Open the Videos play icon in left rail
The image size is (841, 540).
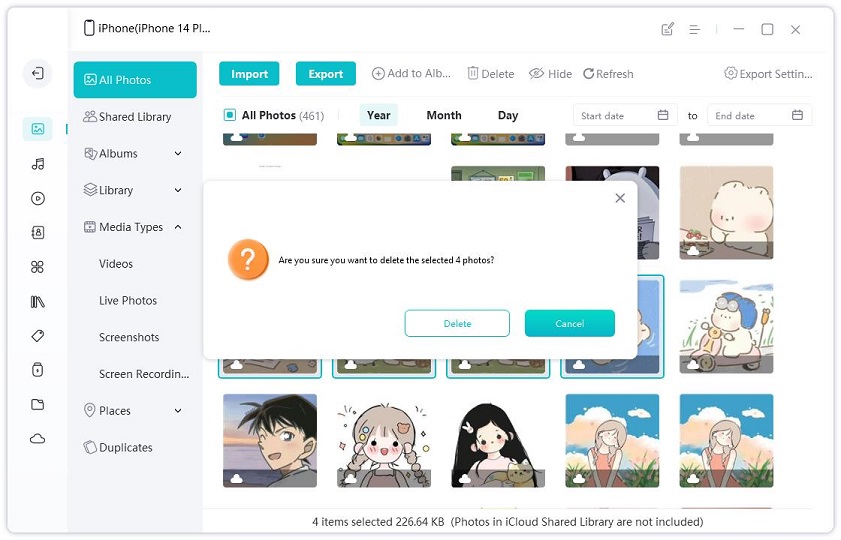click(x=38, y=198)
